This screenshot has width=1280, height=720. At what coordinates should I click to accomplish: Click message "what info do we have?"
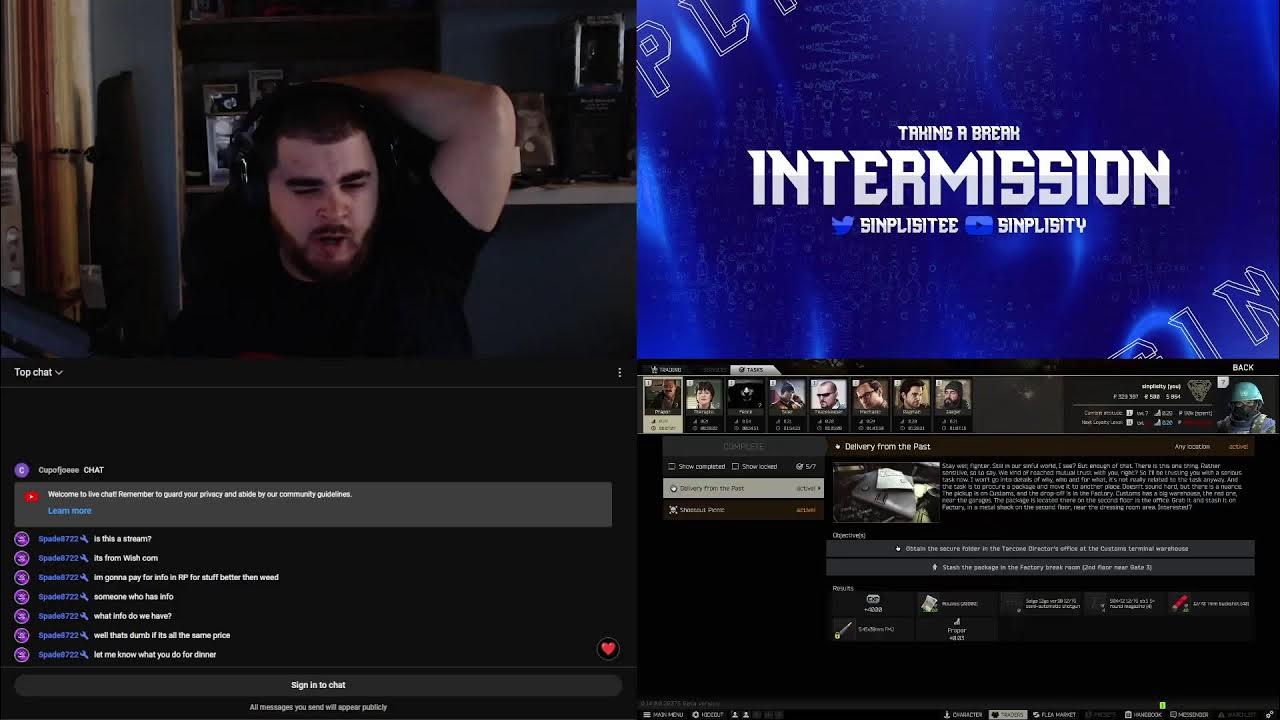(132, 616)
